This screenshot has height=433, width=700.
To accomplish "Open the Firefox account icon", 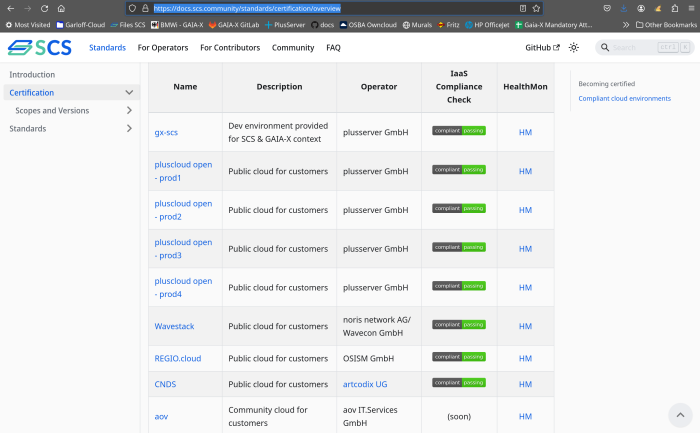I will coord(641,8).
